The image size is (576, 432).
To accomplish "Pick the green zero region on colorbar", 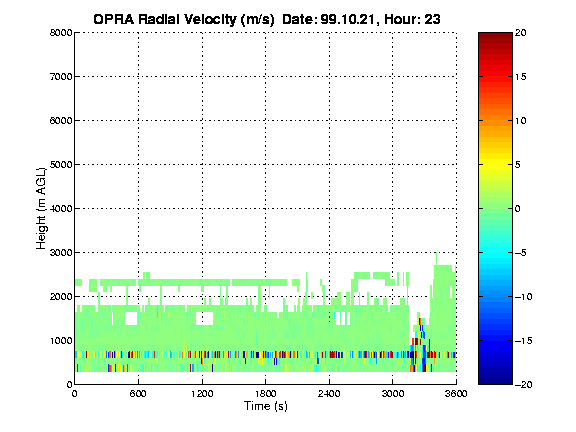I will pos(495,208).
